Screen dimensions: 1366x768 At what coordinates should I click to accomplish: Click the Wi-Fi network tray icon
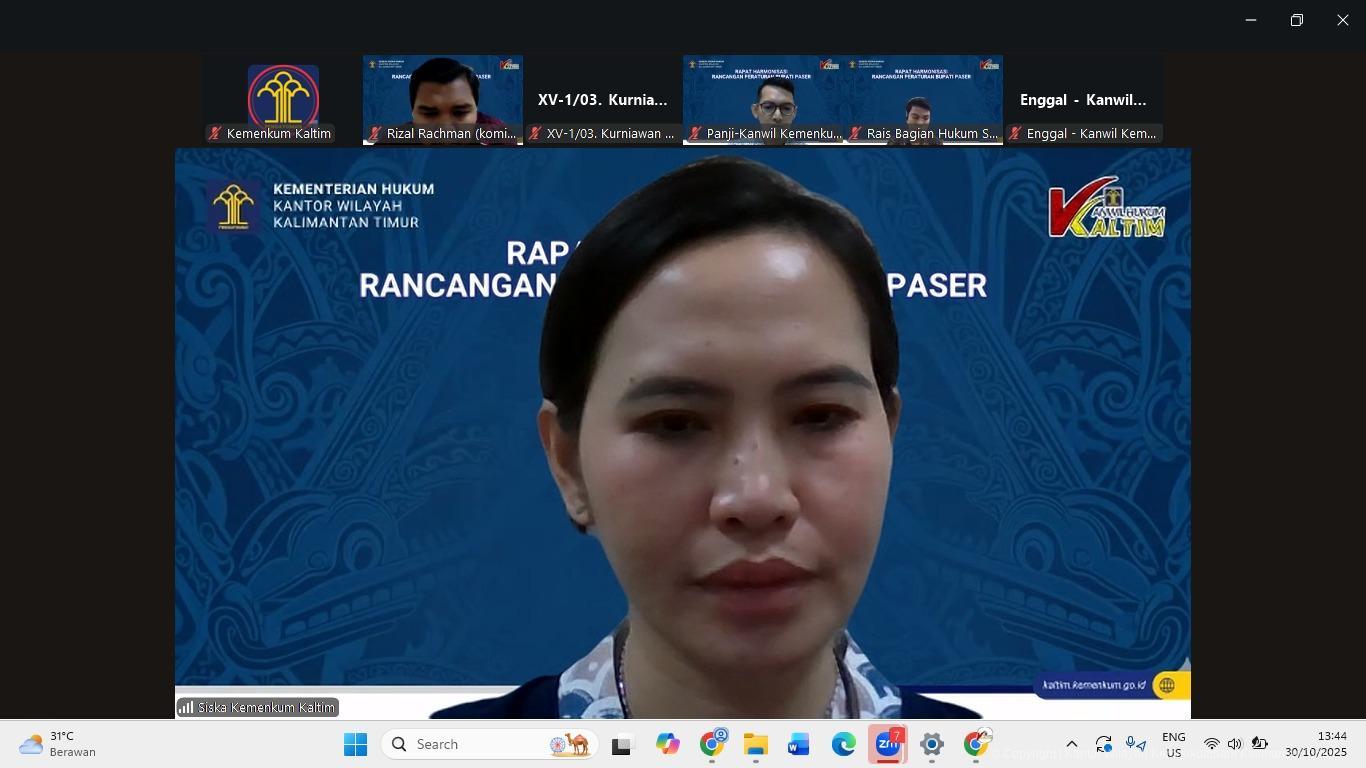click(x=1211, y=744)
